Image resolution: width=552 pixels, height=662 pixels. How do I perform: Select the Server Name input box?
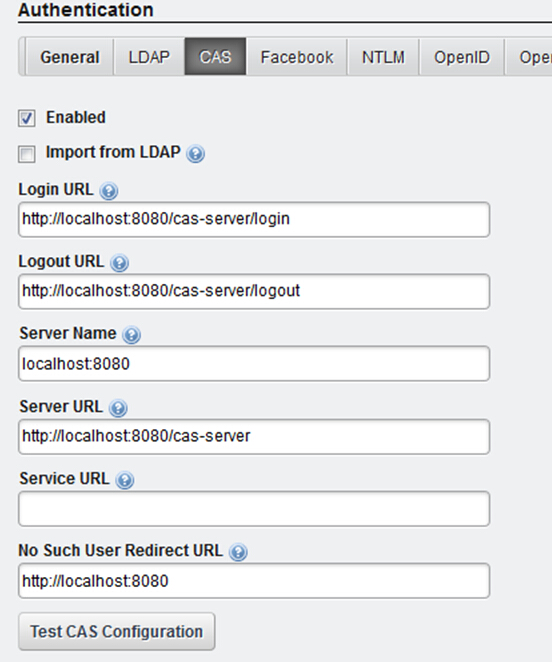[254, 364]
